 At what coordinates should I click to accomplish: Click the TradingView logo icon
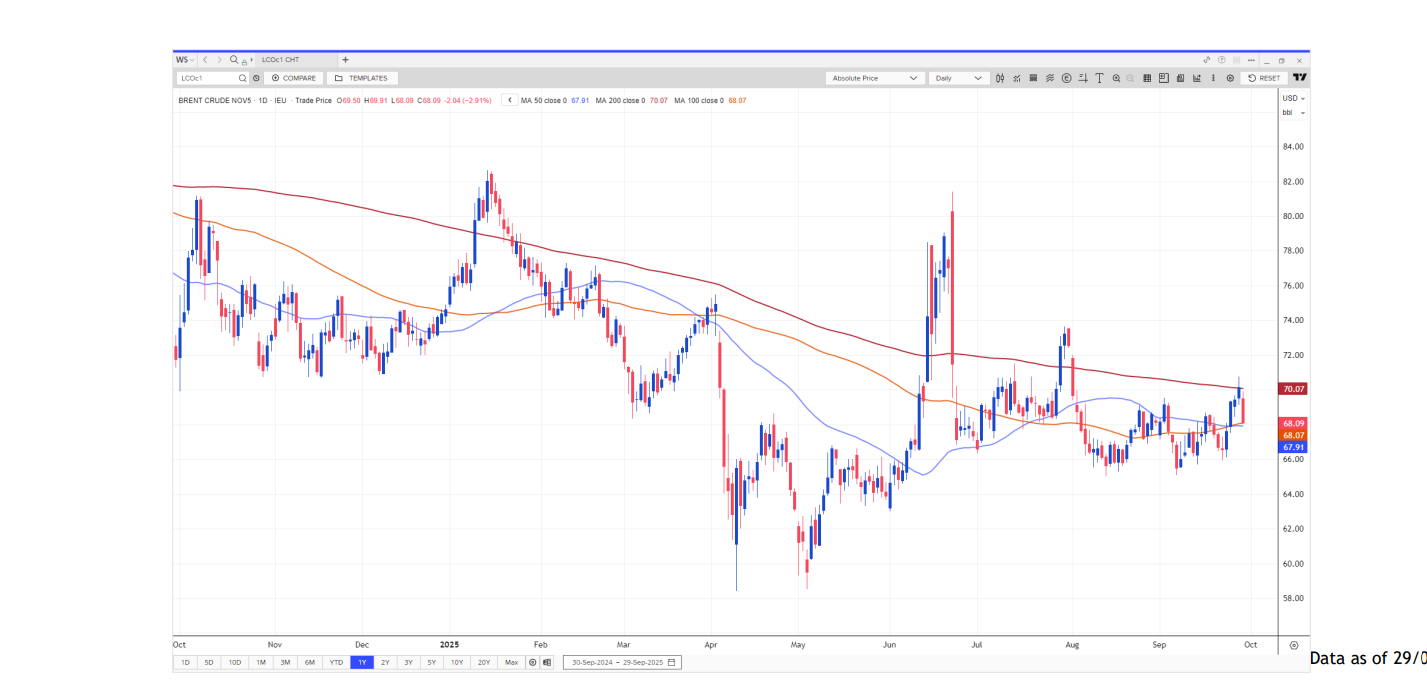pyautogui.click(x=1299, y=78)
